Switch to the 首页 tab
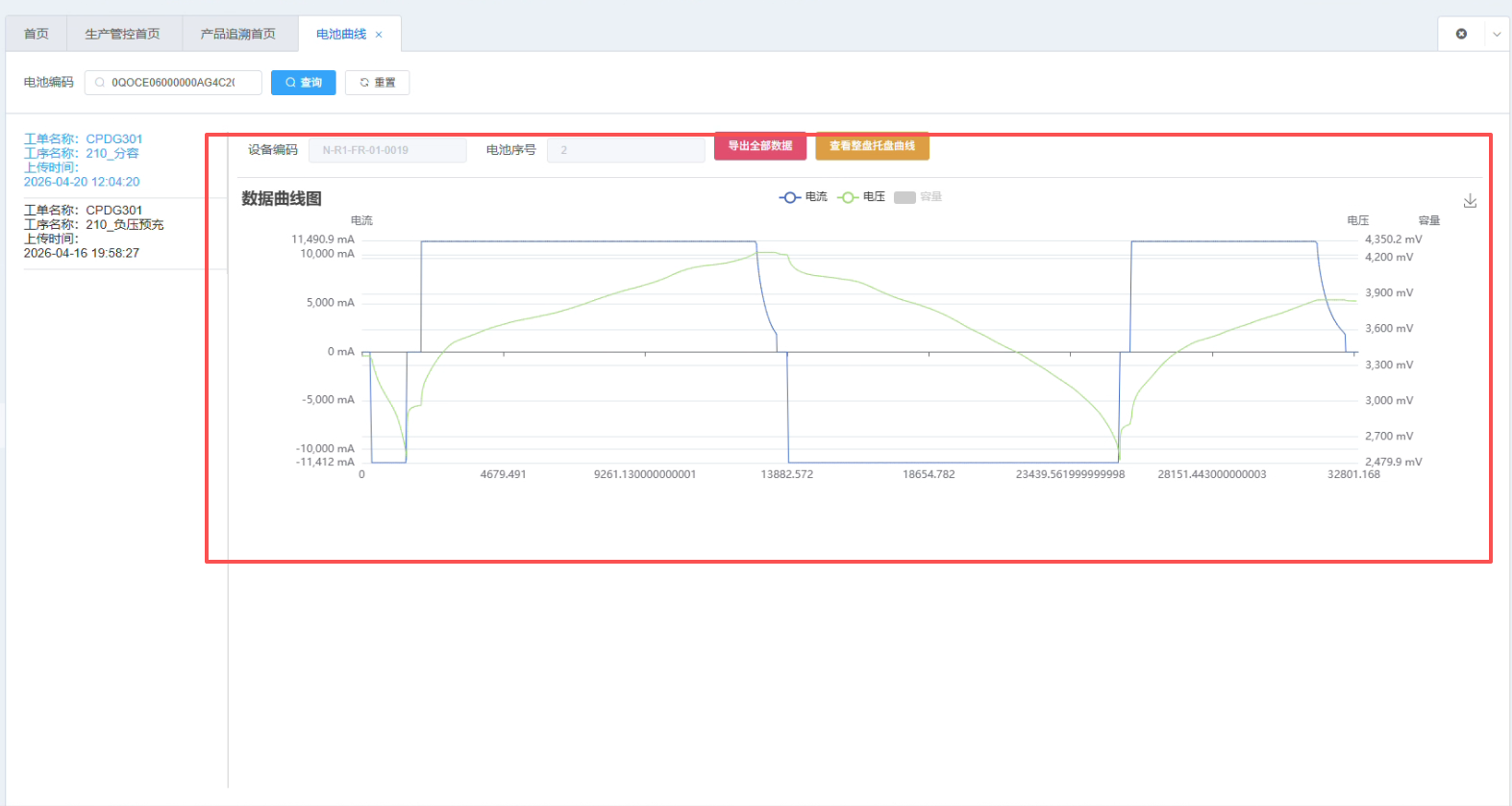 click(37, 34)
